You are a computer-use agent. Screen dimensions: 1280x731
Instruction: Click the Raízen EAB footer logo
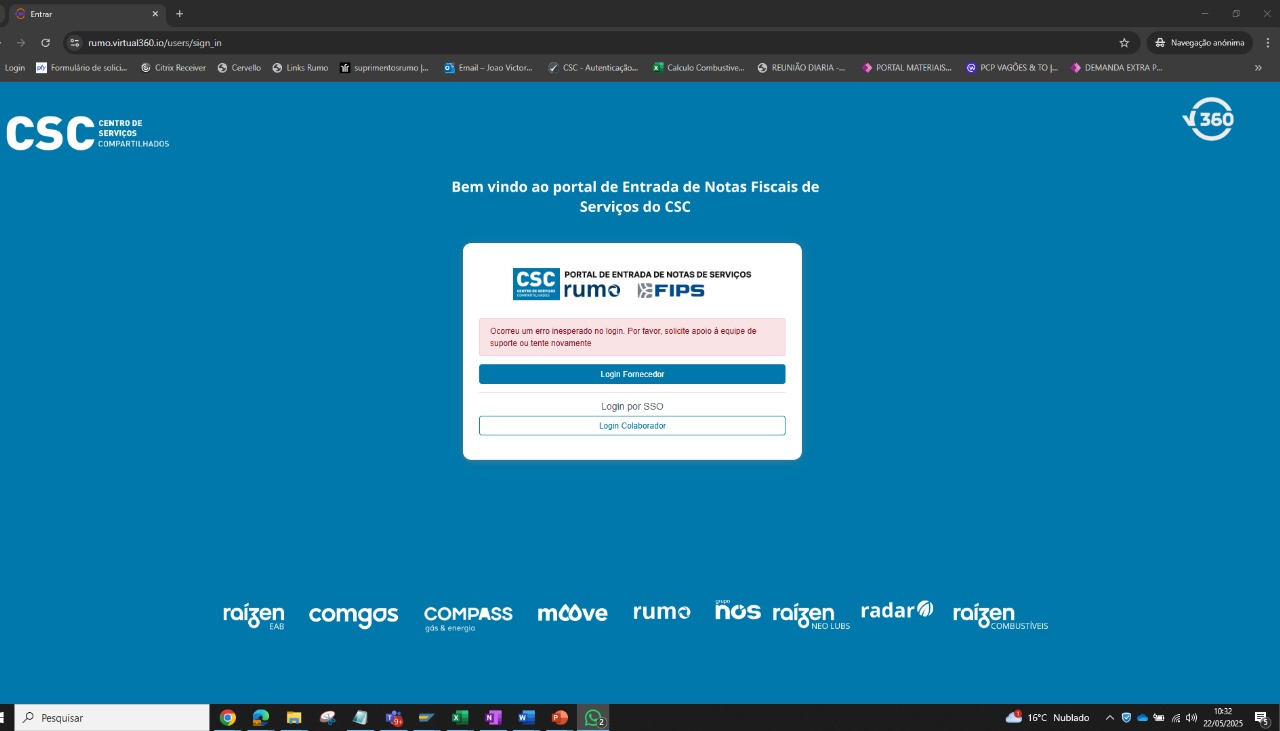254,616
